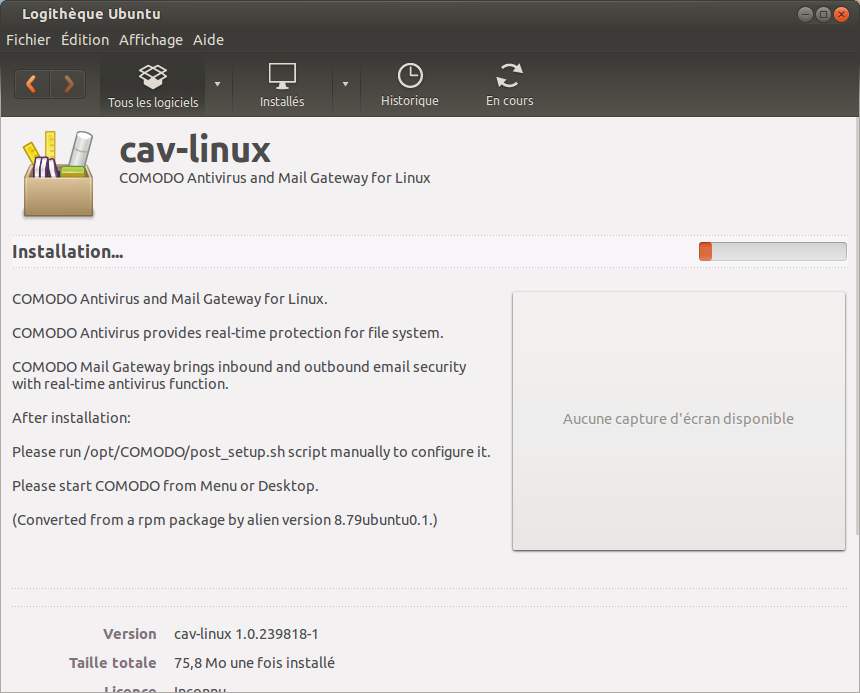Click the cav-linux package box icon
This screenshot has height=693, width=860.
(x=58, y=174)
